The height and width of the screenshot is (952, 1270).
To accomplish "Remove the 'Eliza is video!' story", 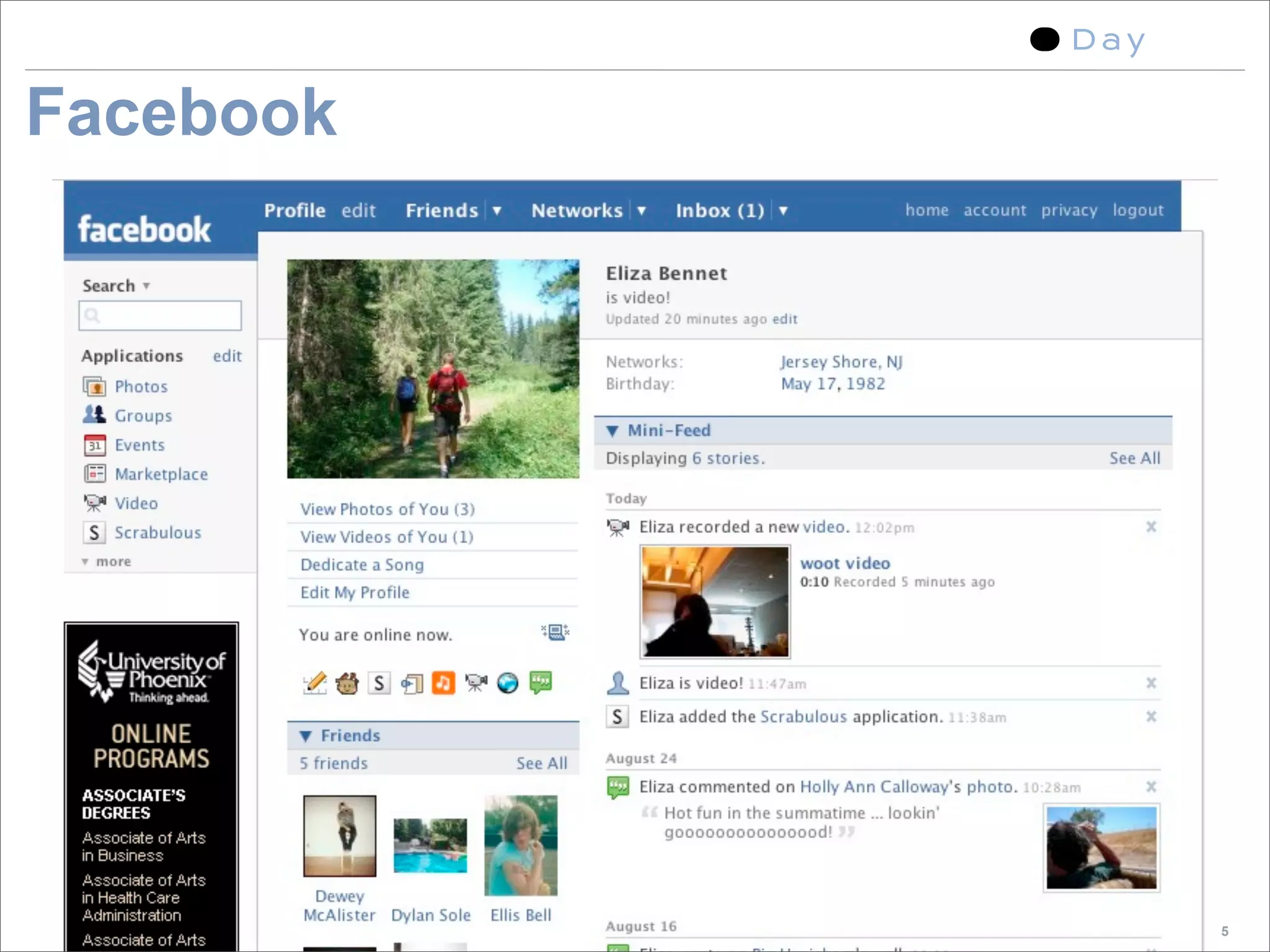I will pyautogui.click(x=1151, y=683).
